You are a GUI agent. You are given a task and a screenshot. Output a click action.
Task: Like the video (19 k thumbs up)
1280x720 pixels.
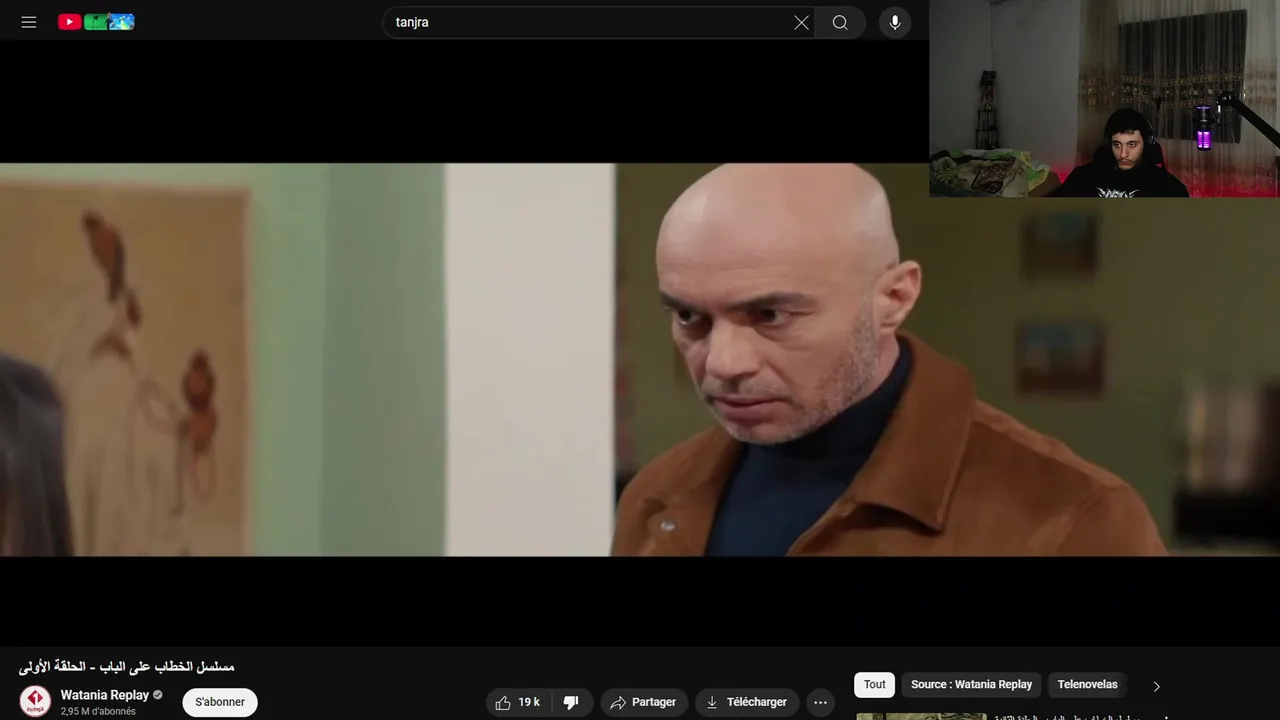(518, 702)
